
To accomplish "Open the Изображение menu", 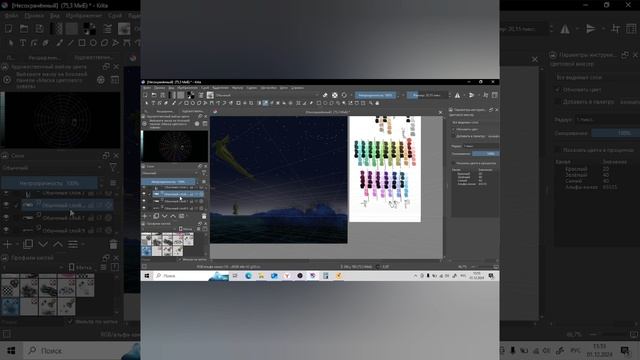I will click(x=188, y=88).
